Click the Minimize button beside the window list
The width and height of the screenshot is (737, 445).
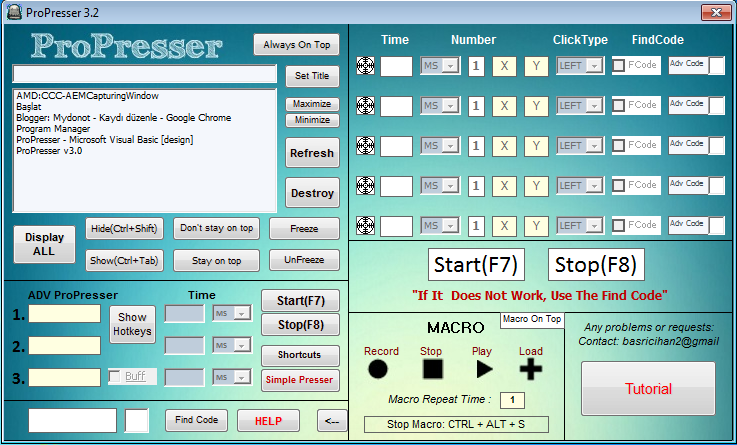[312, 120]
